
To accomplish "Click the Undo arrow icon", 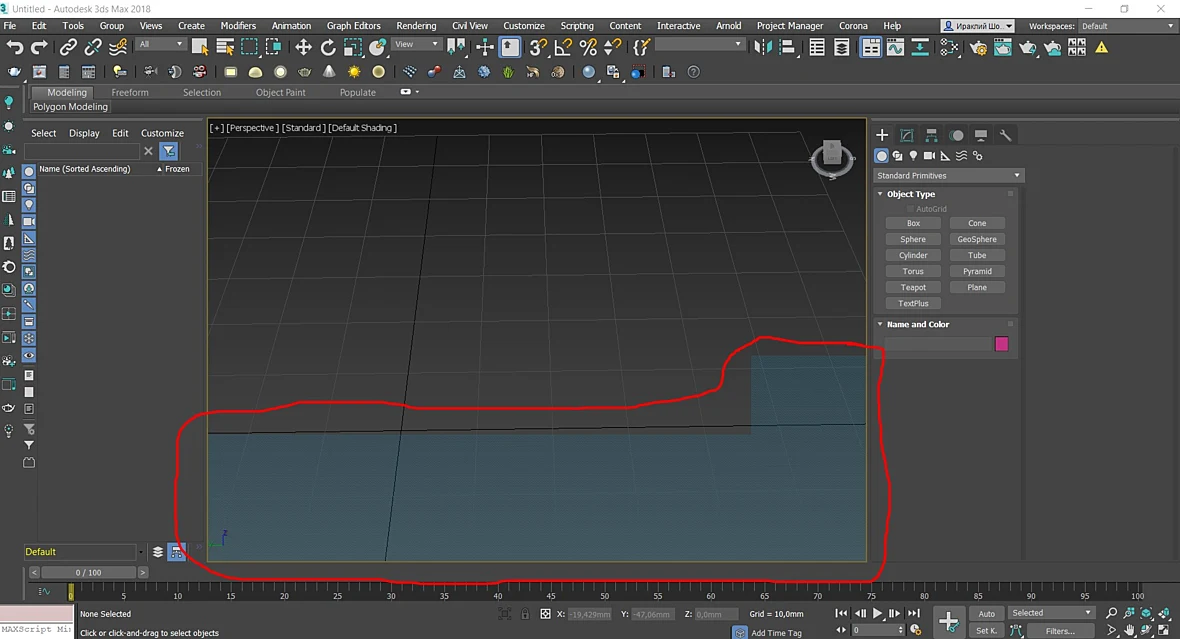I will tap(14, 47).
